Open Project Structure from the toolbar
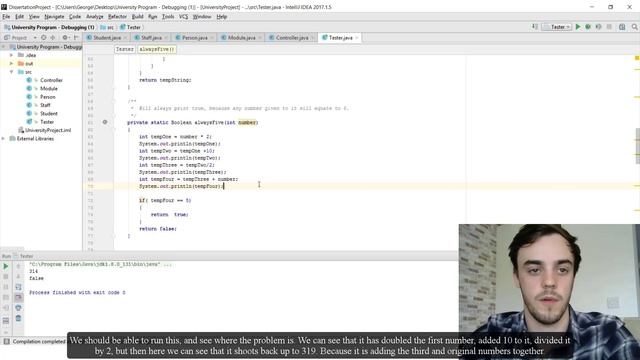640x360 pixels. [x=622, y=27]
